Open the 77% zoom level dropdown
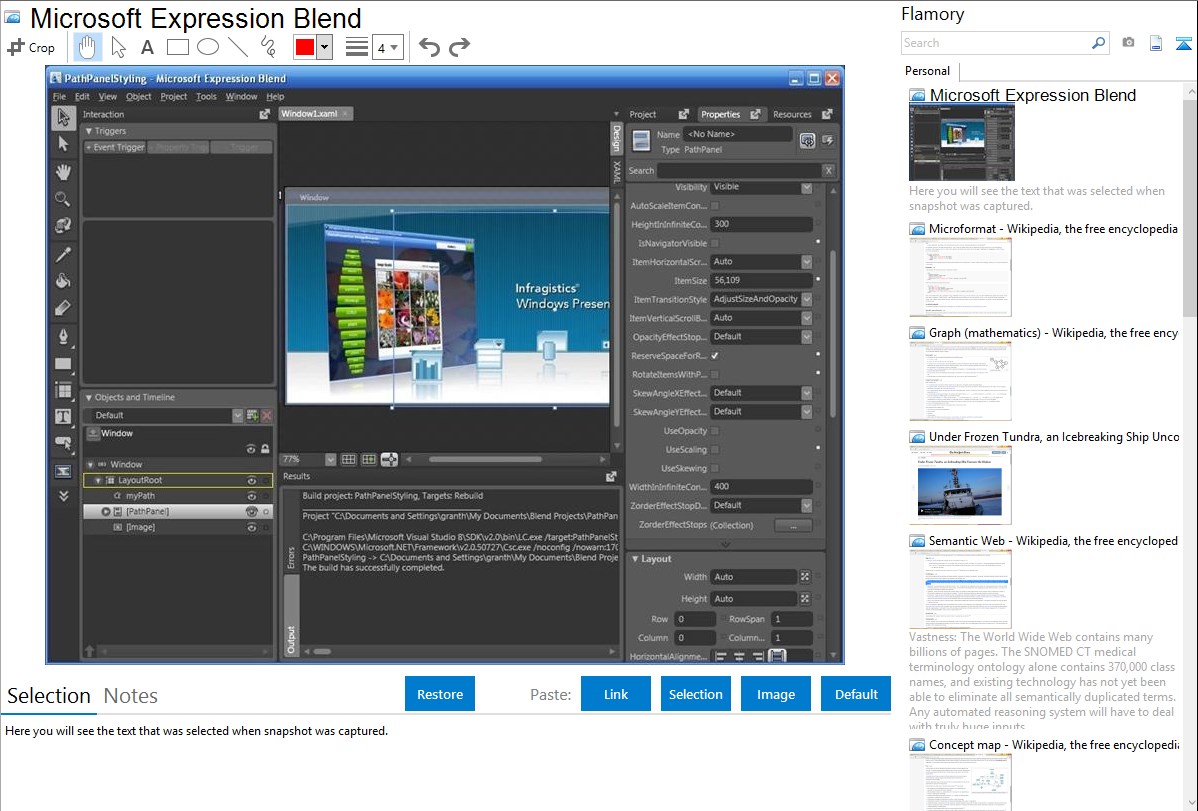 (x=330, y=459)
